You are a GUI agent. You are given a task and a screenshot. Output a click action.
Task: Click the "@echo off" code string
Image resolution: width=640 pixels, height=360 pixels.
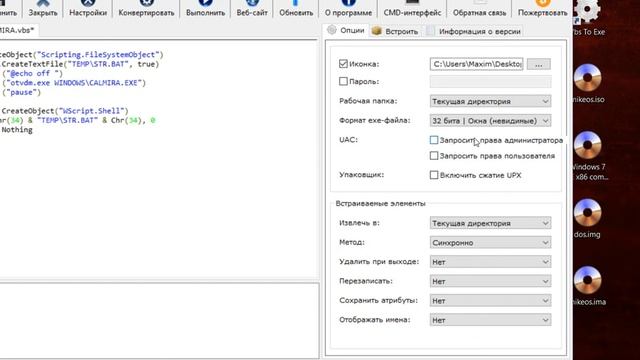35,73
